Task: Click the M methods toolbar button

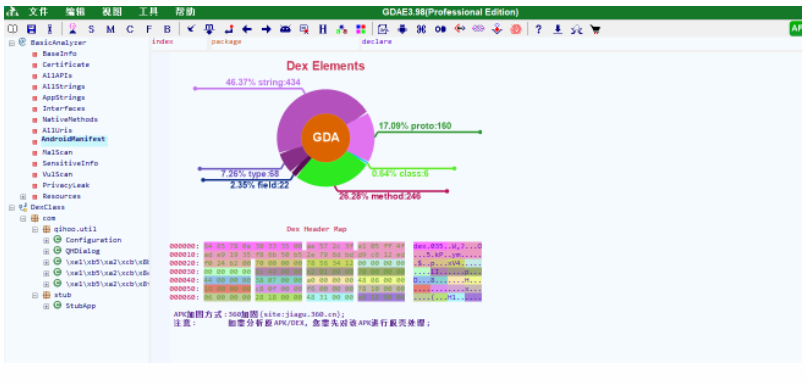Action: coord(111,29)
